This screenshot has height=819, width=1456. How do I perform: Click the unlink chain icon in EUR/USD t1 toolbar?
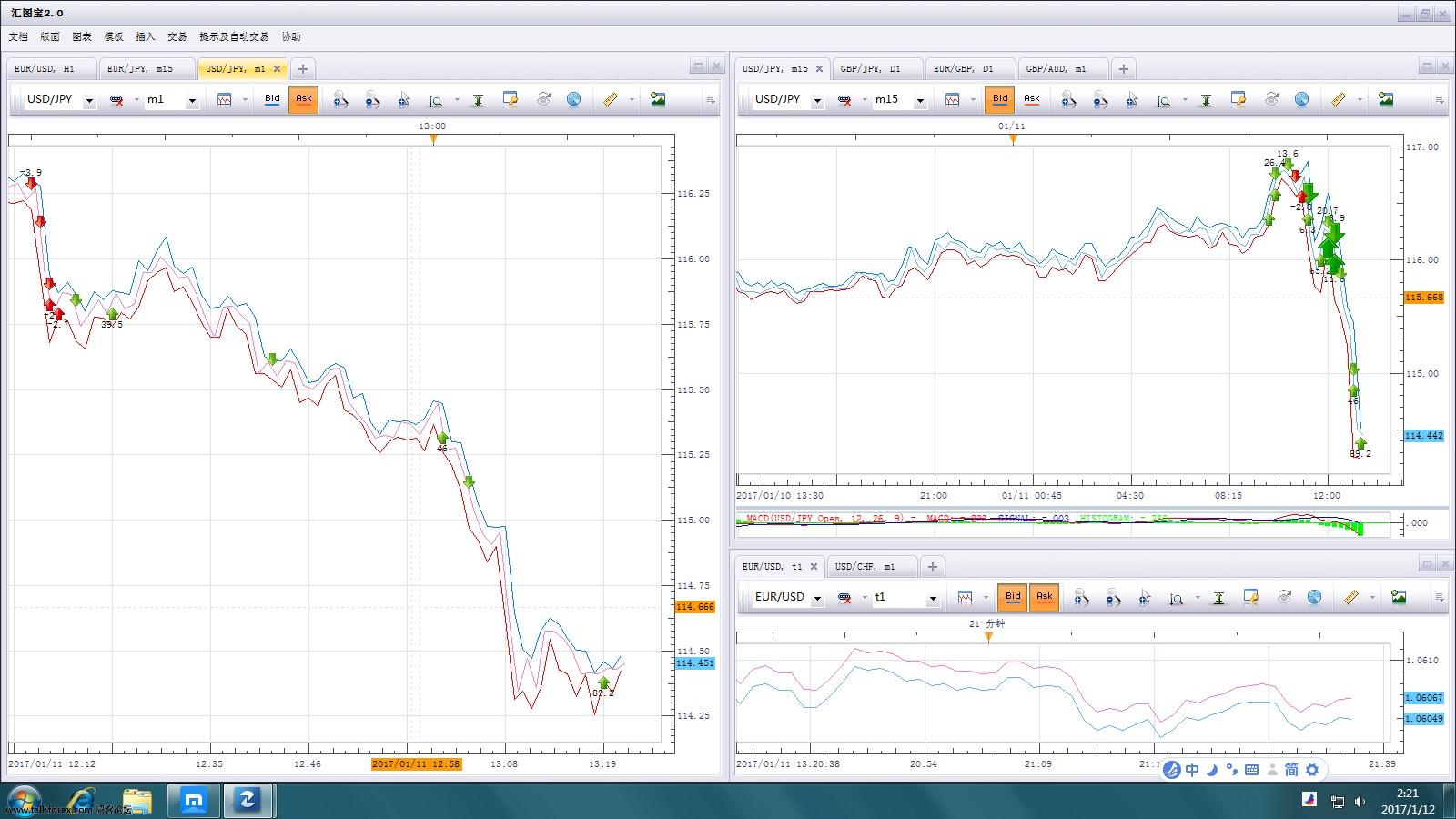pos(844,597)
